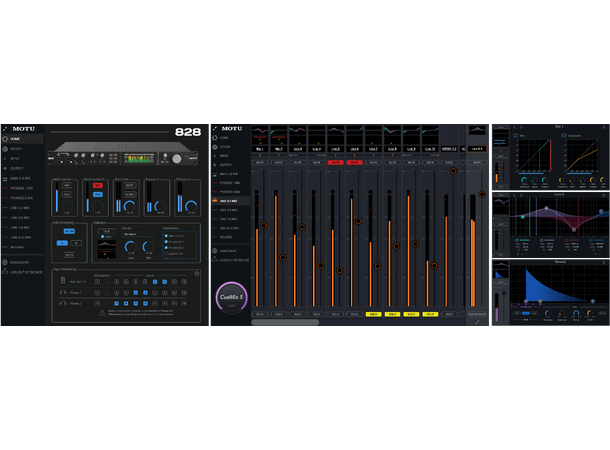Click MUTE in the A/B Monitoring section
The width and height of the screenshot is (610, 450).
pyautogui.click(x=69, y=255)
